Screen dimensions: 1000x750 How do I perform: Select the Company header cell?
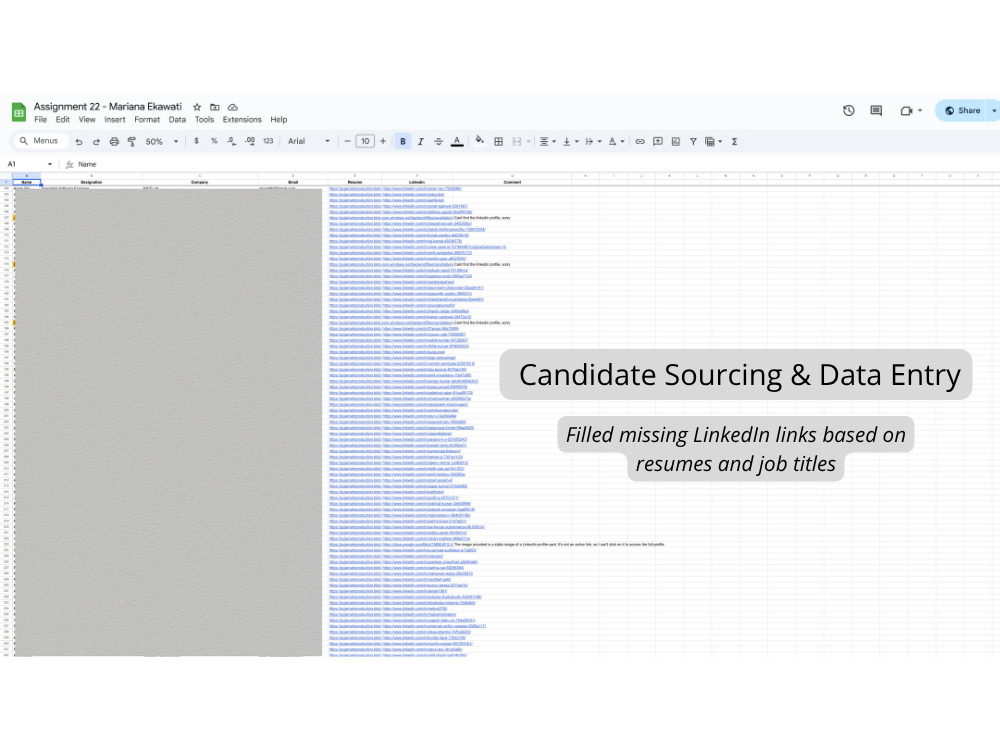[200, 182]
